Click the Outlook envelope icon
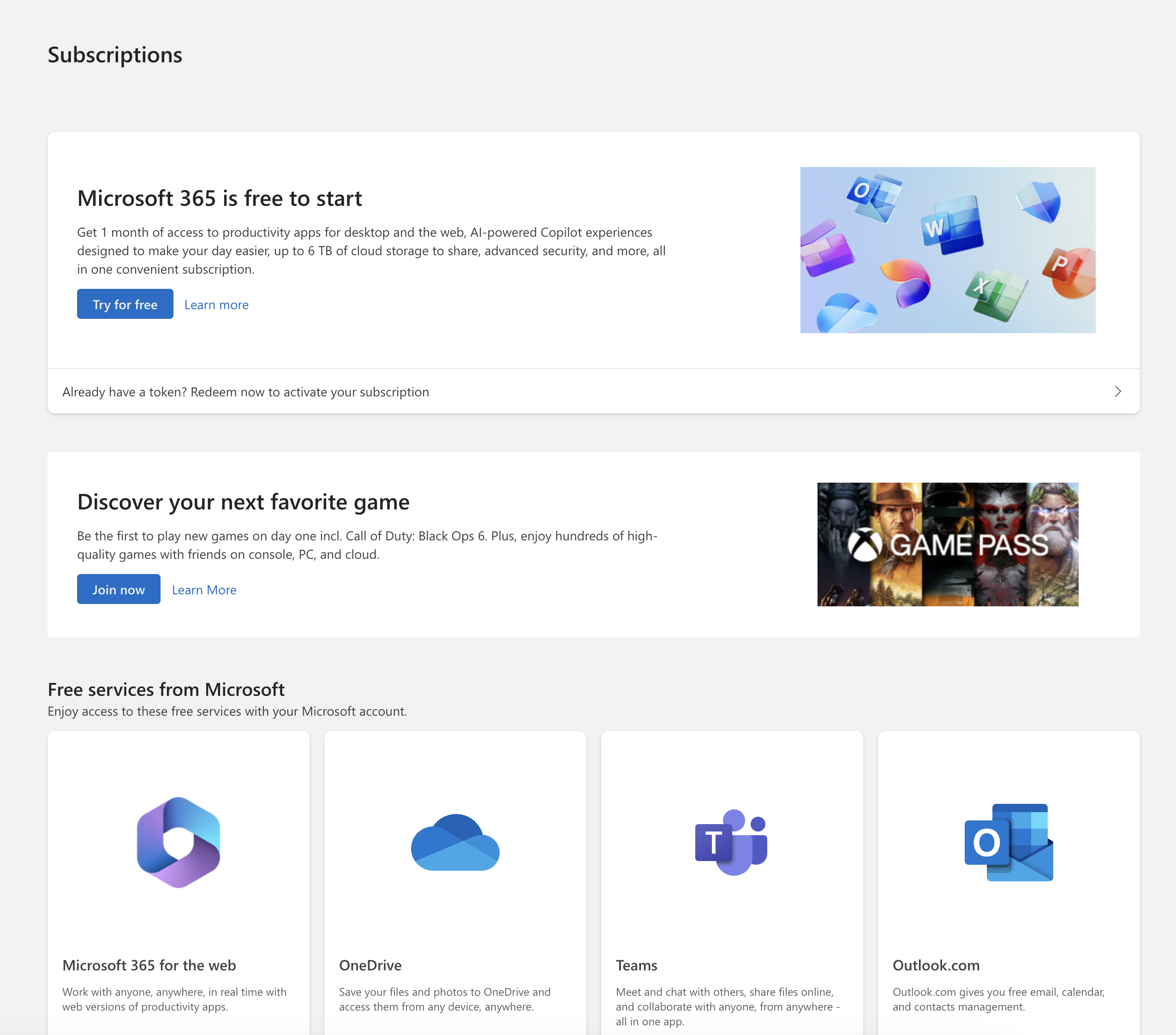The image size is (1176, 1035). 1009,842
